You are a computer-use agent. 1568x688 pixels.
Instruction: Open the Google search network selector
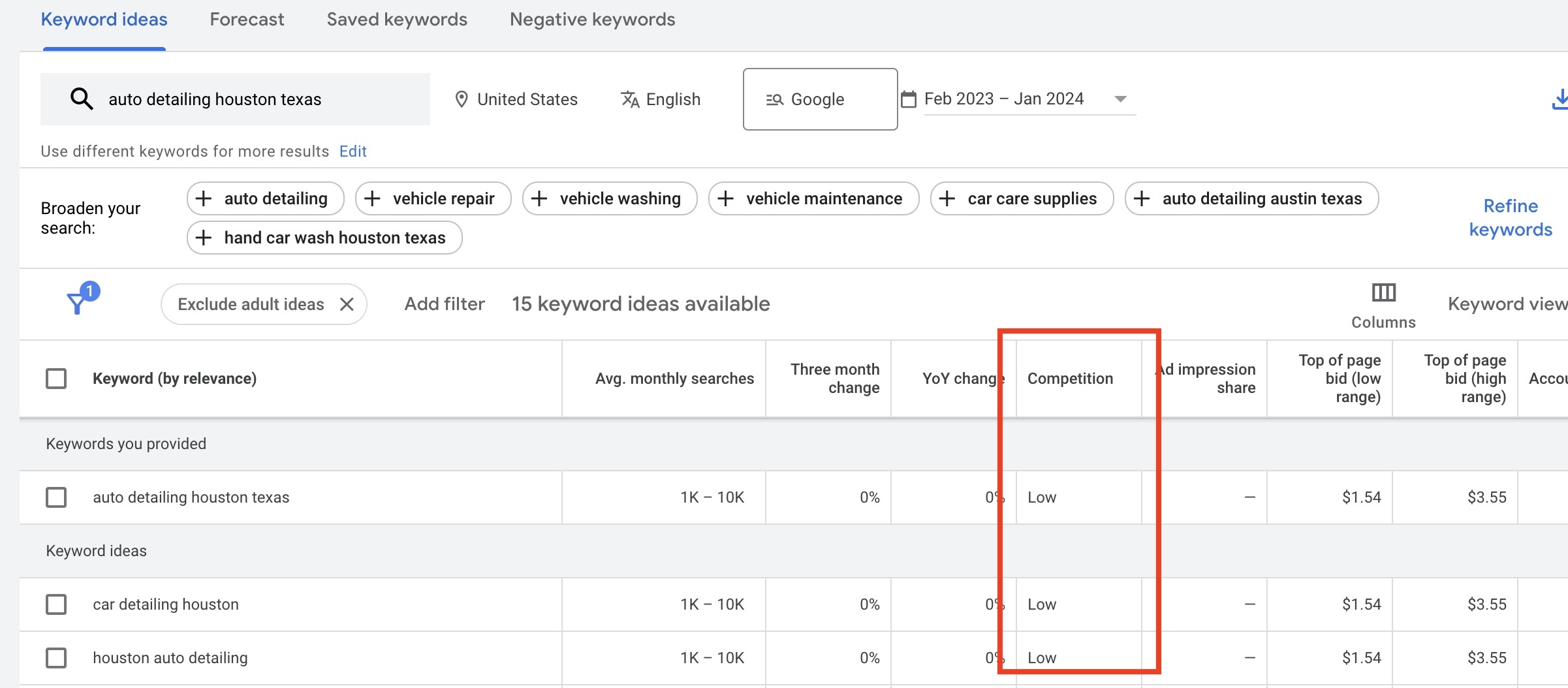(819, 99)
